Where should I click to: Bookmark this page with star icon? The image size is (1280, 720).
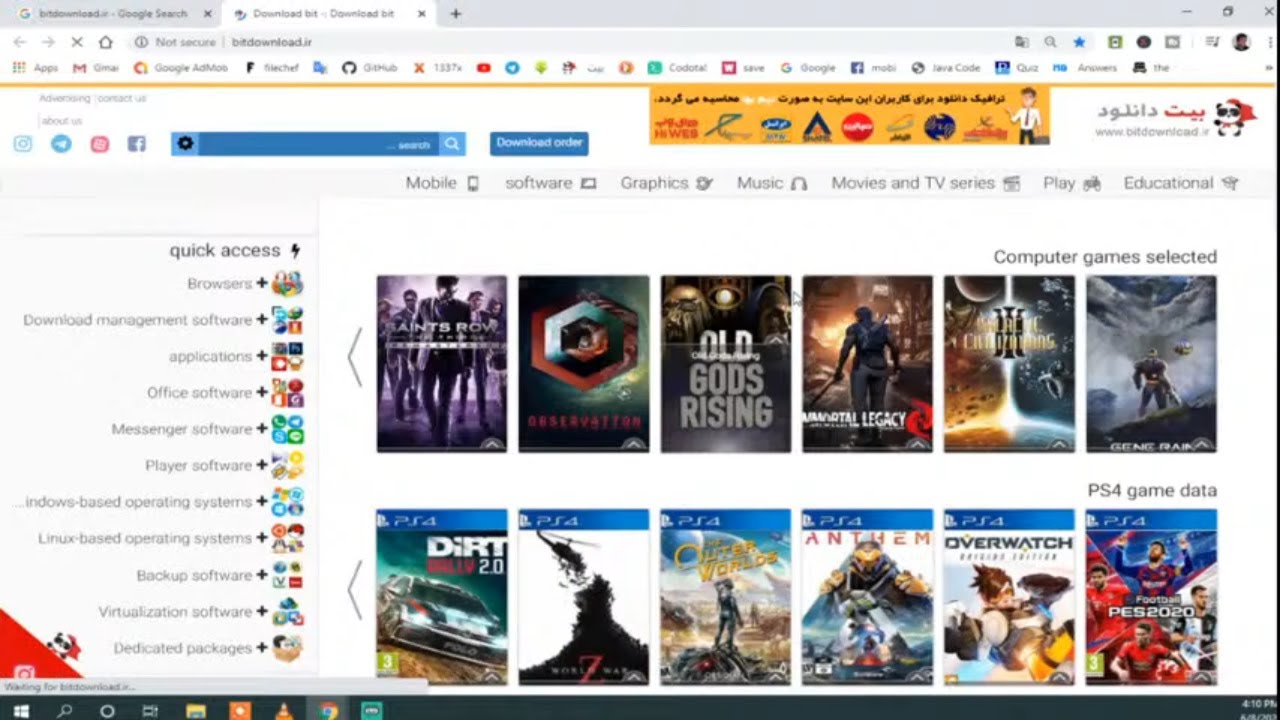(x=1079, y=42)
